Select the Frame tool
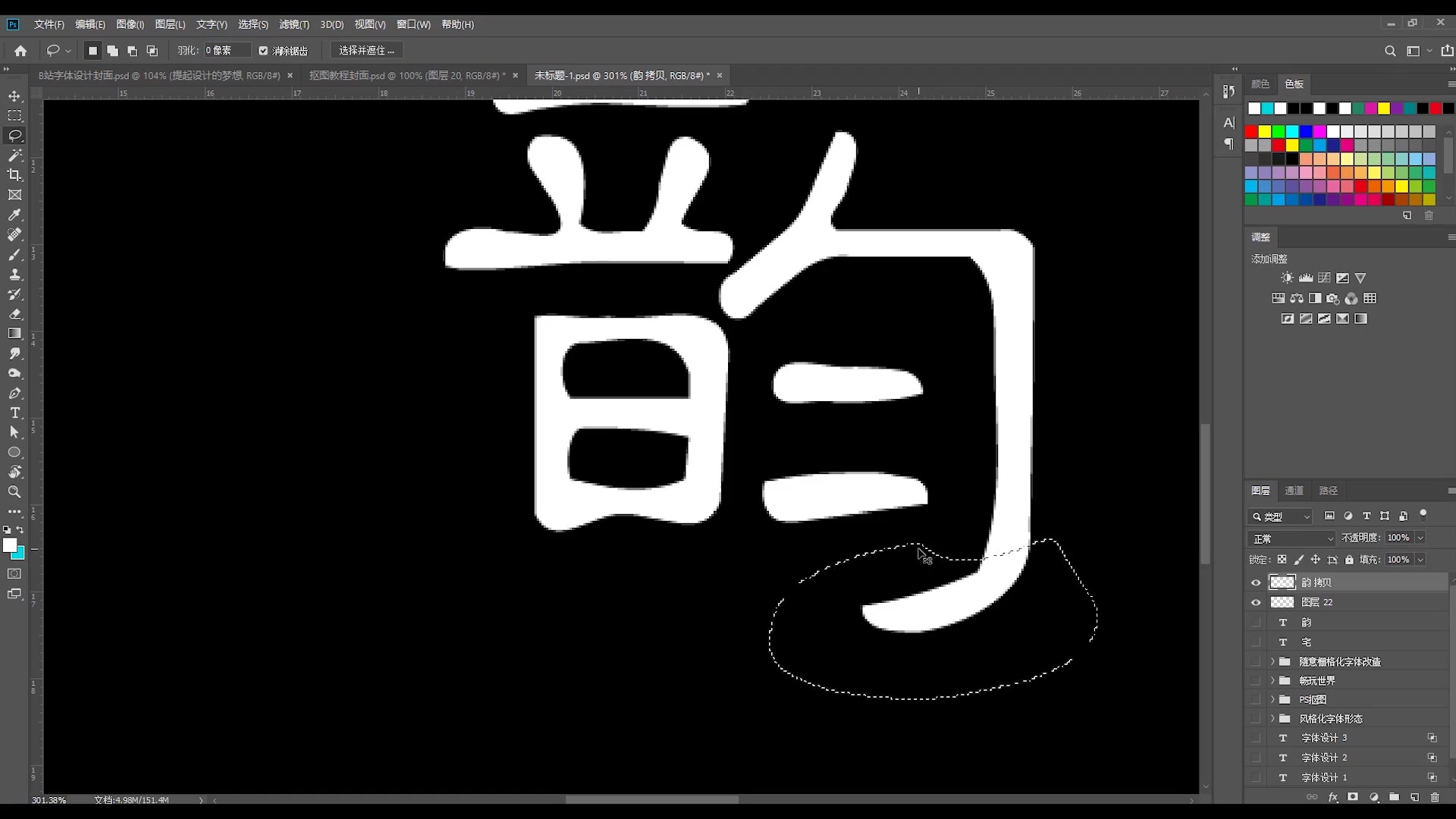 pos(14,195)
